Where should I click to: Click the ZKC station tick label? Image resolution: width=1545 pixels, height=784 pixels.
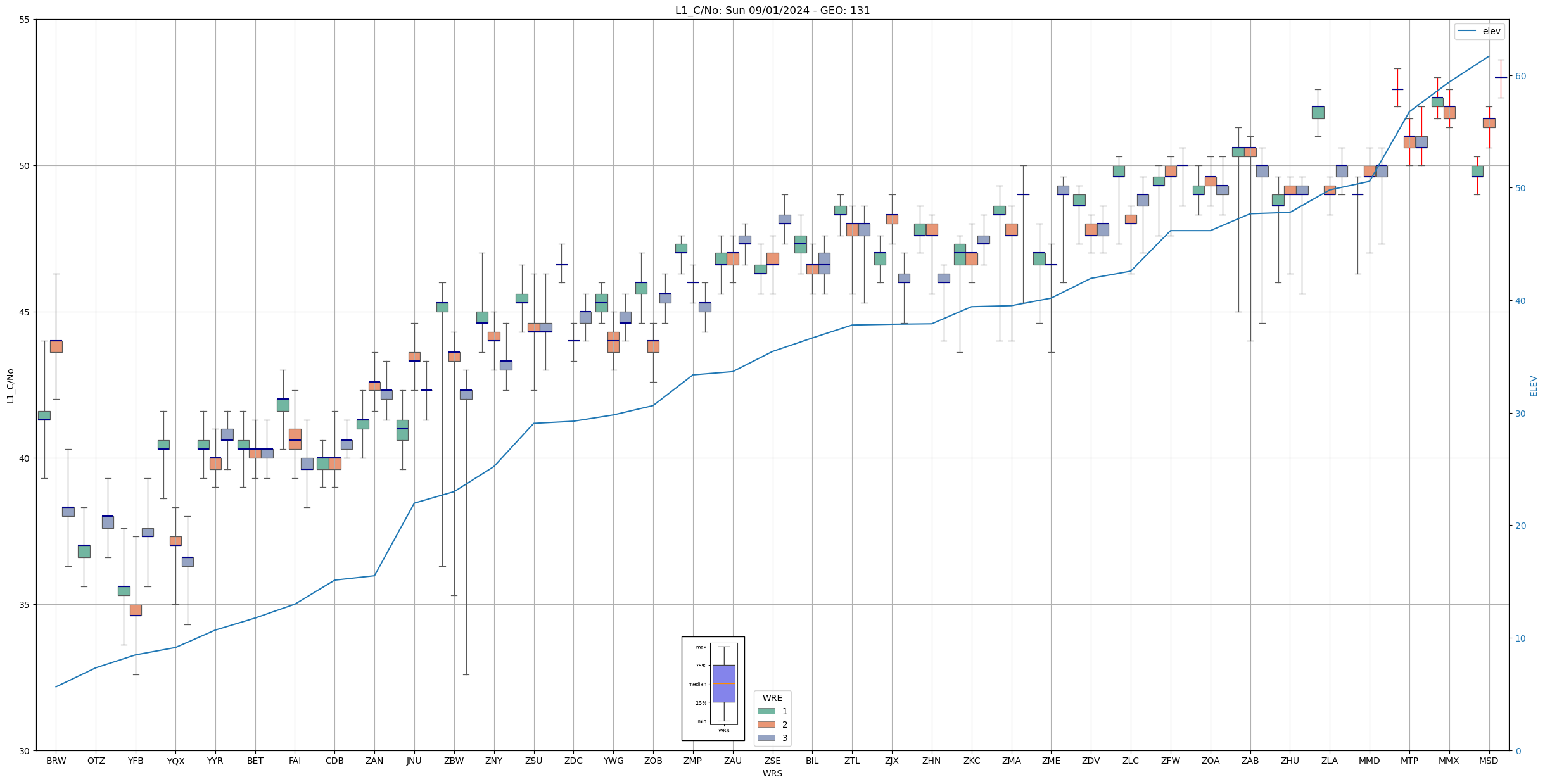[x=972, y=761]
